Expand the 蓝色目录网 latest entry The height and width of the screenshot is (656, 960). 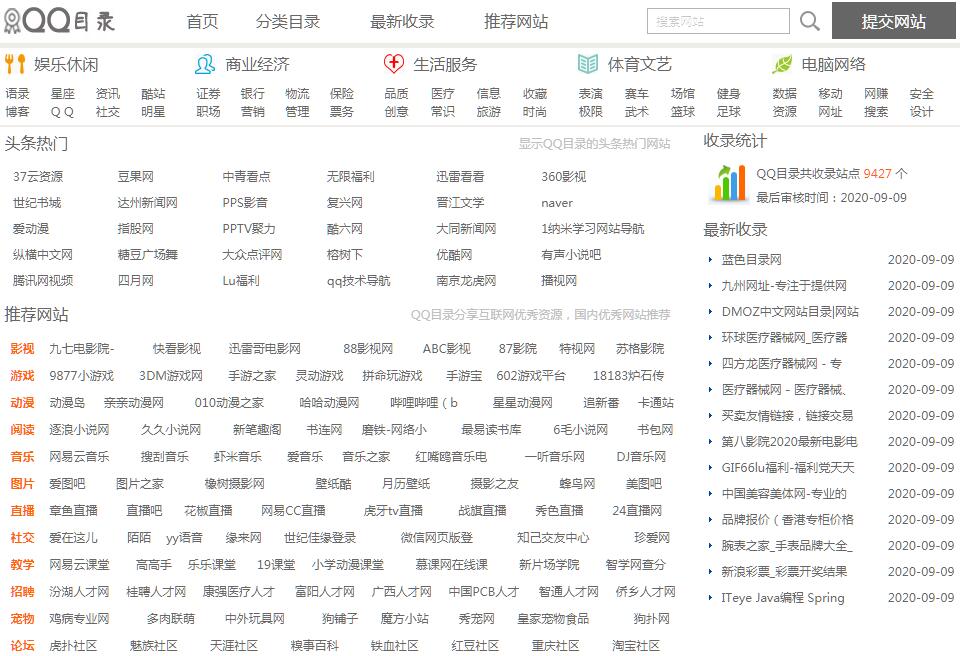pyautogui.click(x=751, y=259)
